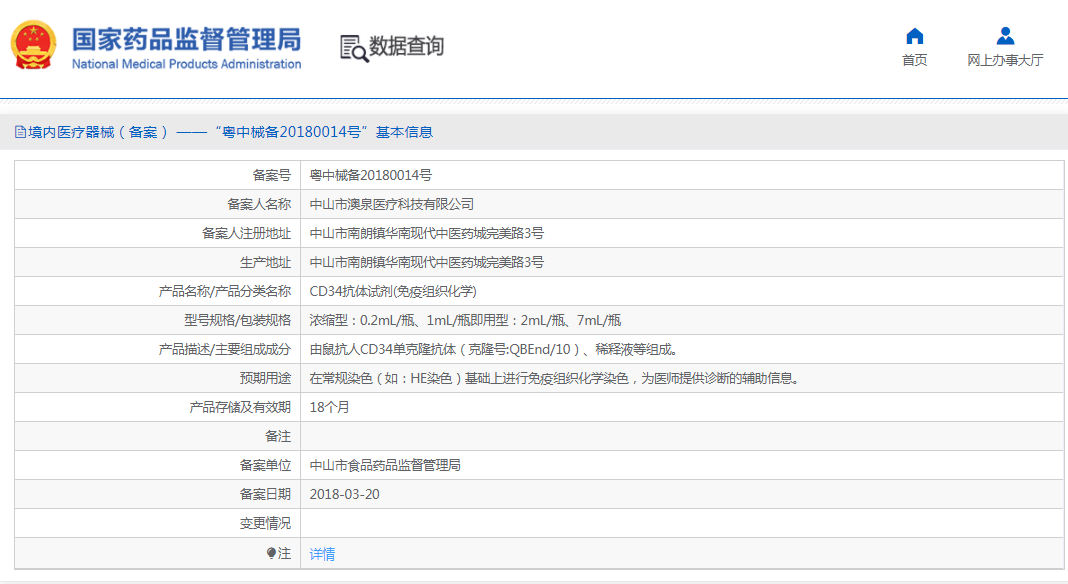Click the document icon before 境内医疗器械

pos(20,132)
